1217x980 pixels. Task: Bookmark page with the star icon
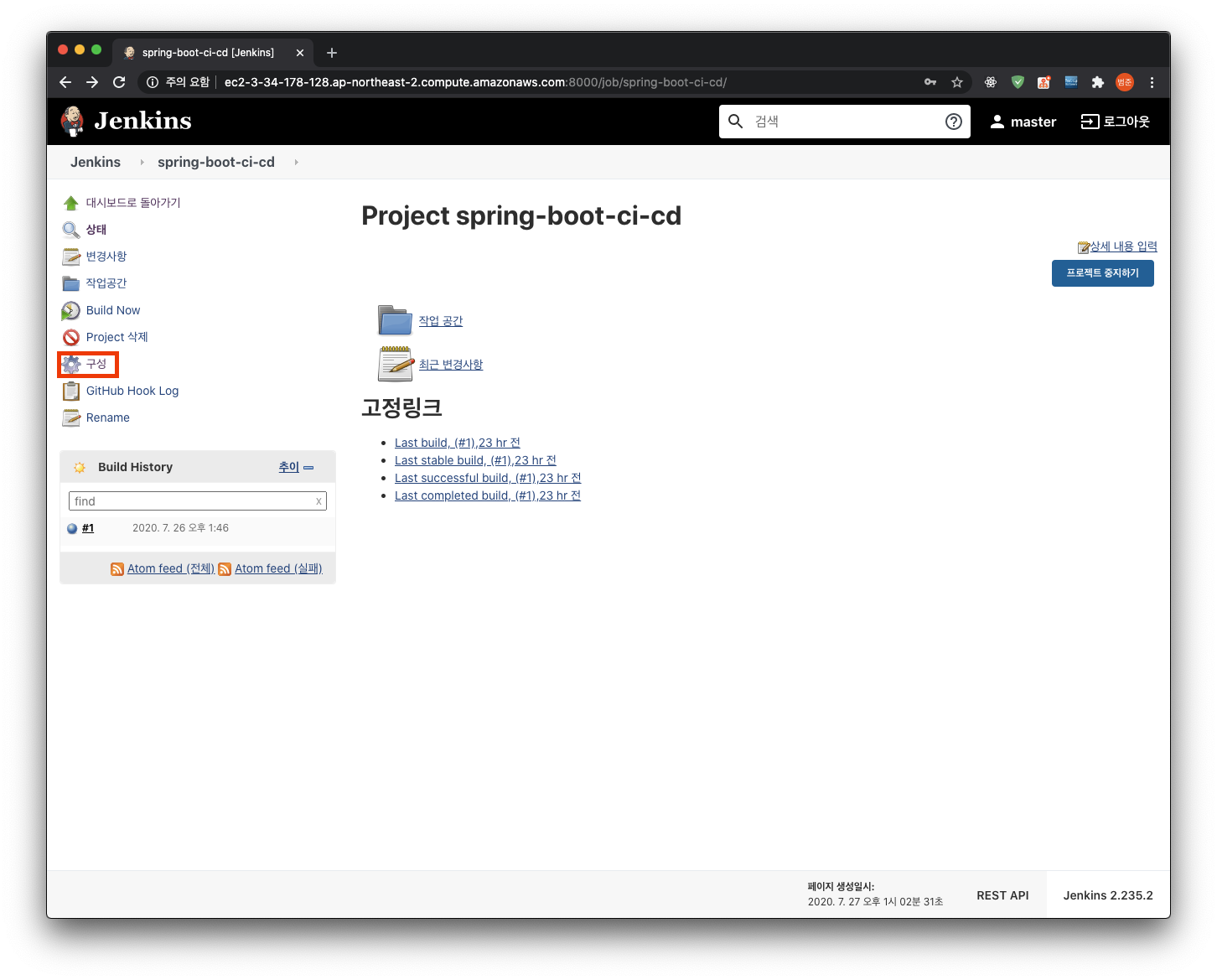957,82
